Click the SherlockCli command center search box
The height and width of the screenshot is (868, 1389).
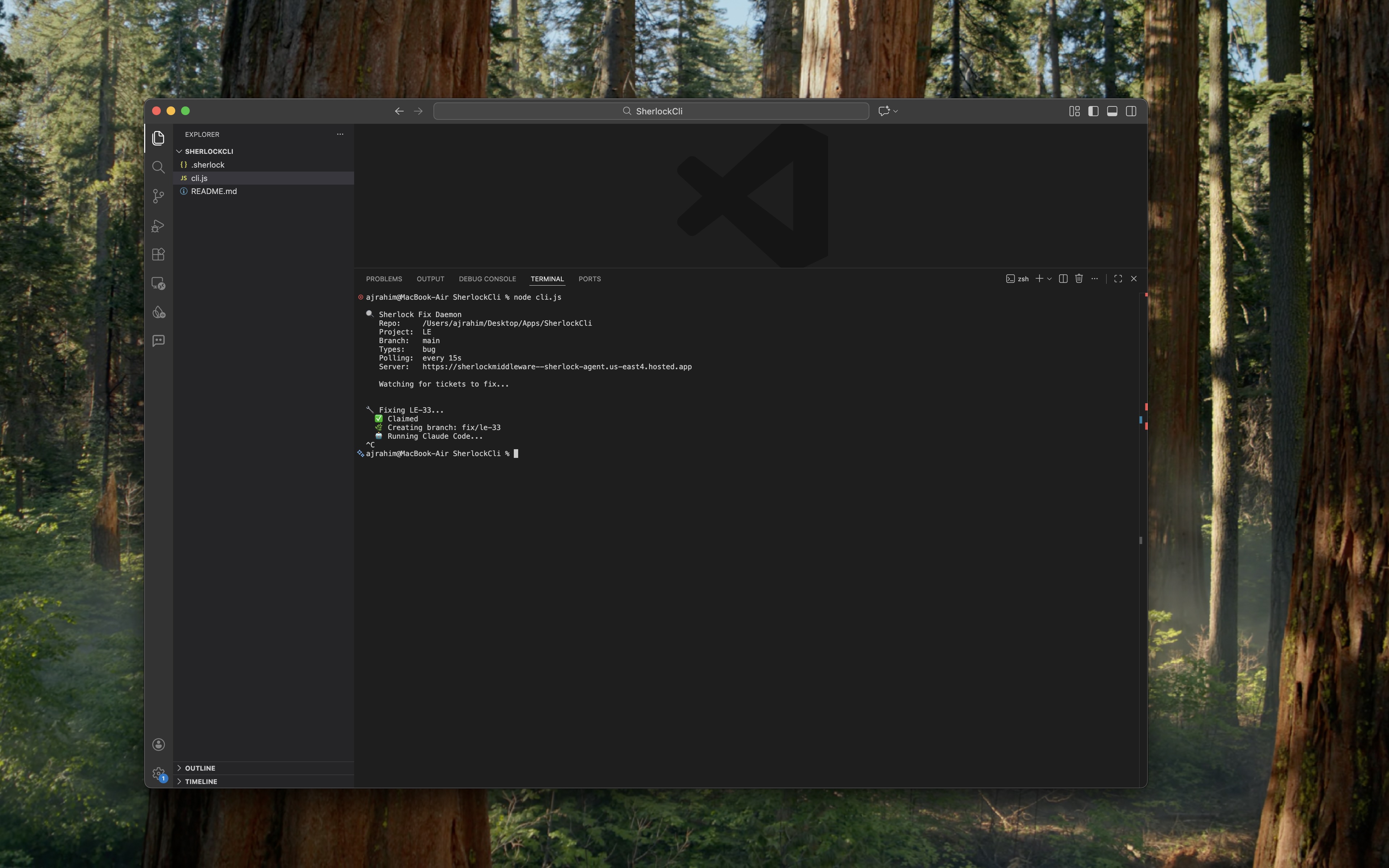pos(651,111)
